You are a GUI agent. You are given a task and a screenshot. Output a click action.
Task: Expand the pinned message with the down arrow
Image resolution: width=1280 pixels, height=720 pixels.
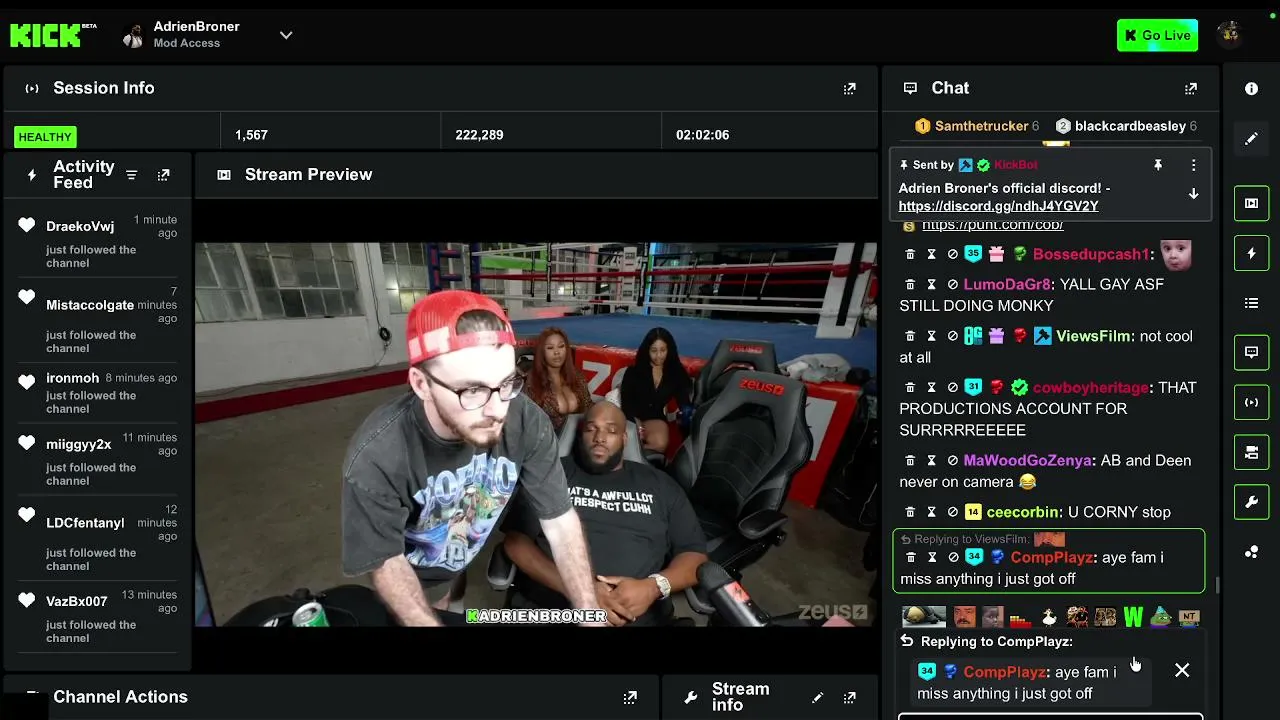point(1193,194)
